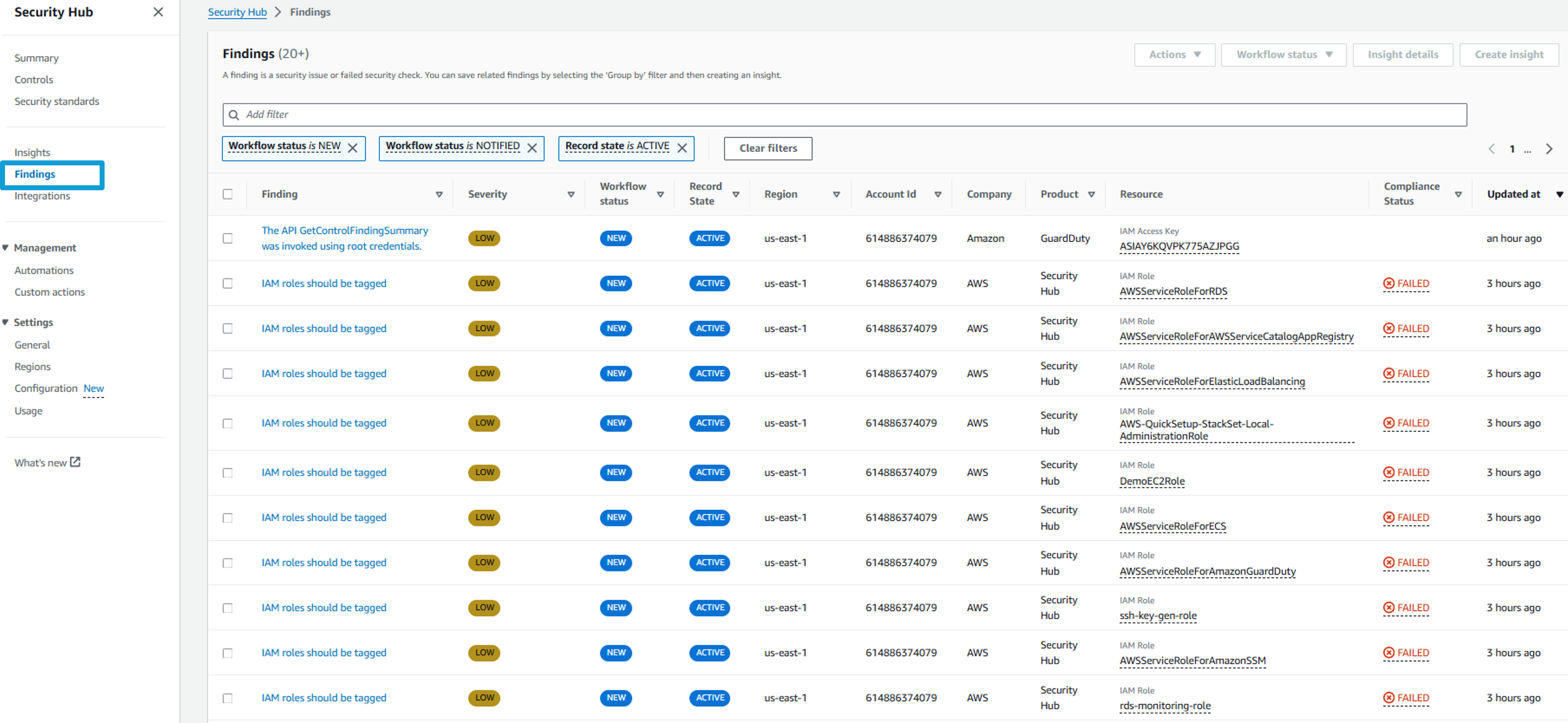Screen dimensions: 1568x723
Task: Collapse the Settings section
Action: click(x=5, y=322)
